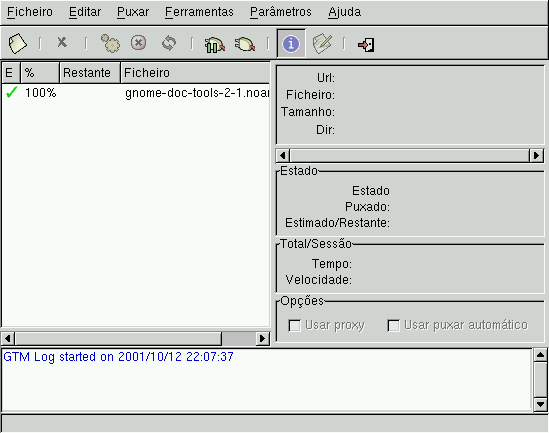Click the log pane scroll down arrow
This screenshot has width=549, height=433.
[x=540, y=405]
